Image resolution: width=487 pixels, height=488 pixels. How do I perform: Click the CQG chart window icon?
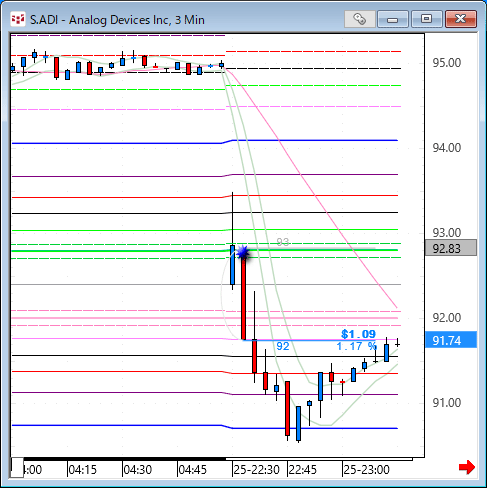tap(18, 19)
